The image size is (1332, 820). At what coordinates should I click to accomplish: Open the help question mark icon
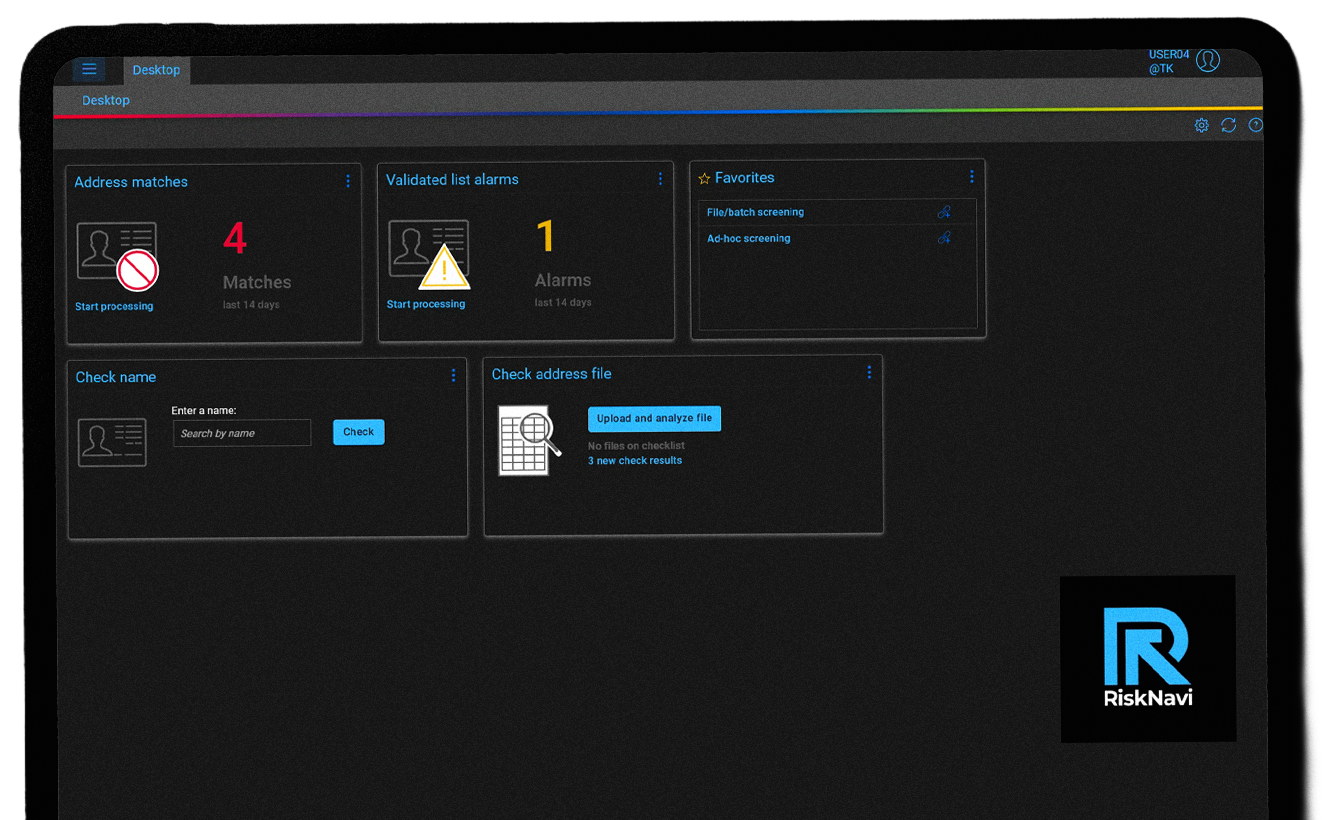(1256, 125)
